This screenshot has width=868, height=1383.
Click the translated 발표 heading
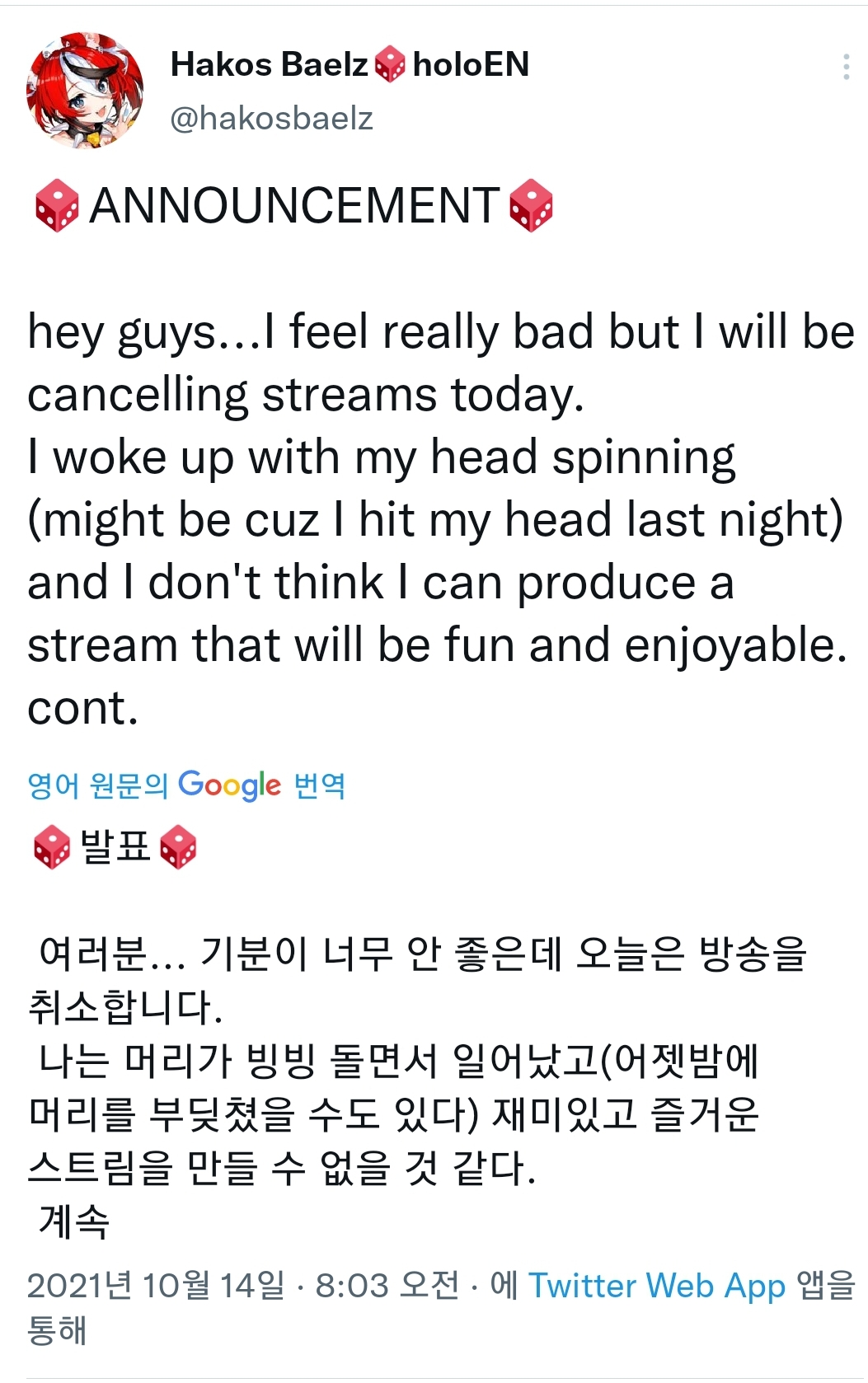115,847
